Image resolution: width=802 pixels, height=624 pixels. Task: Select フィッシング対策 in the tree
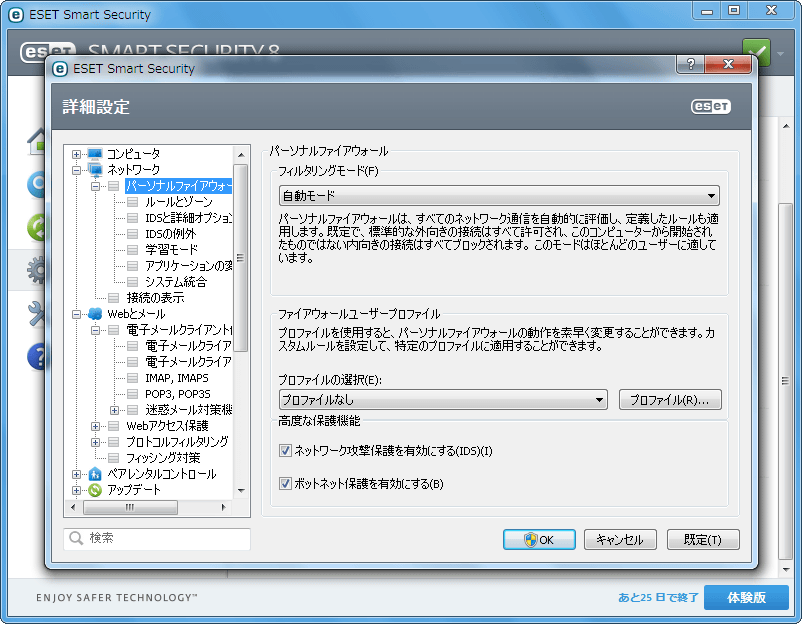163,458
